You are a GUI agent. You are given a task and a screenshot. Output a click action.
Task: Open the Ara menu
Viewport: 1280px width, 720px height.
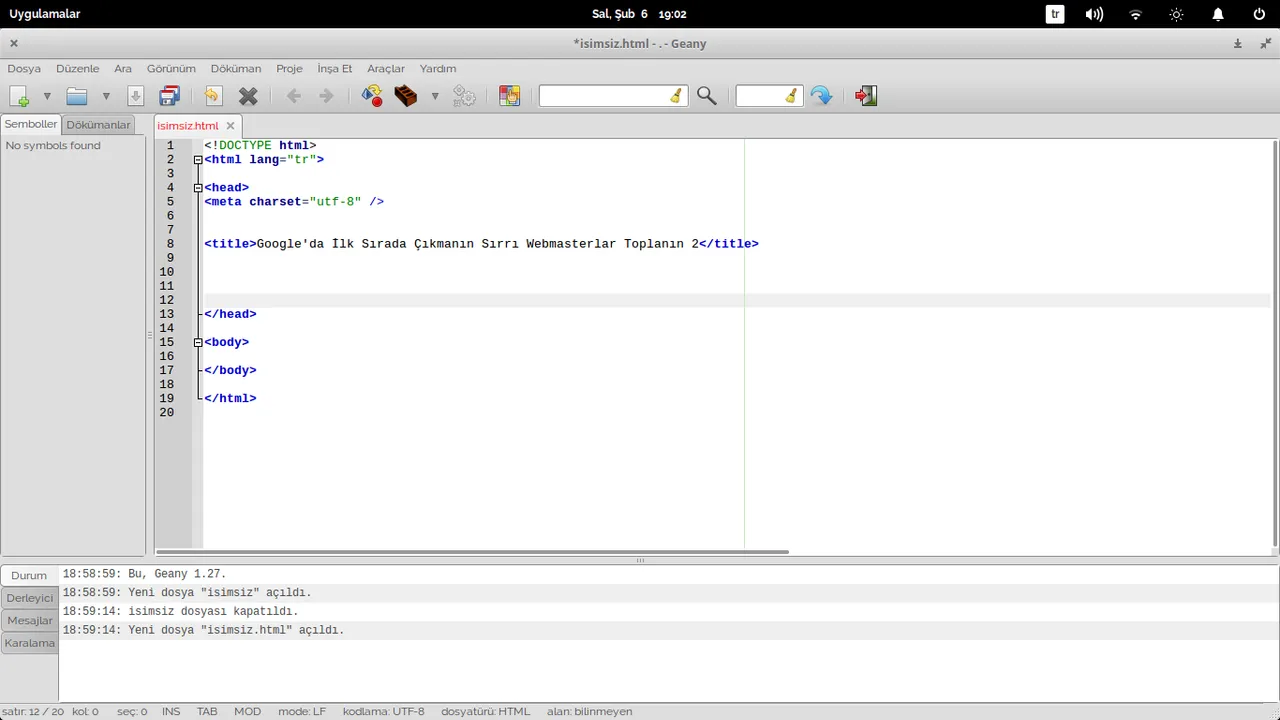(x=123, y=69)
